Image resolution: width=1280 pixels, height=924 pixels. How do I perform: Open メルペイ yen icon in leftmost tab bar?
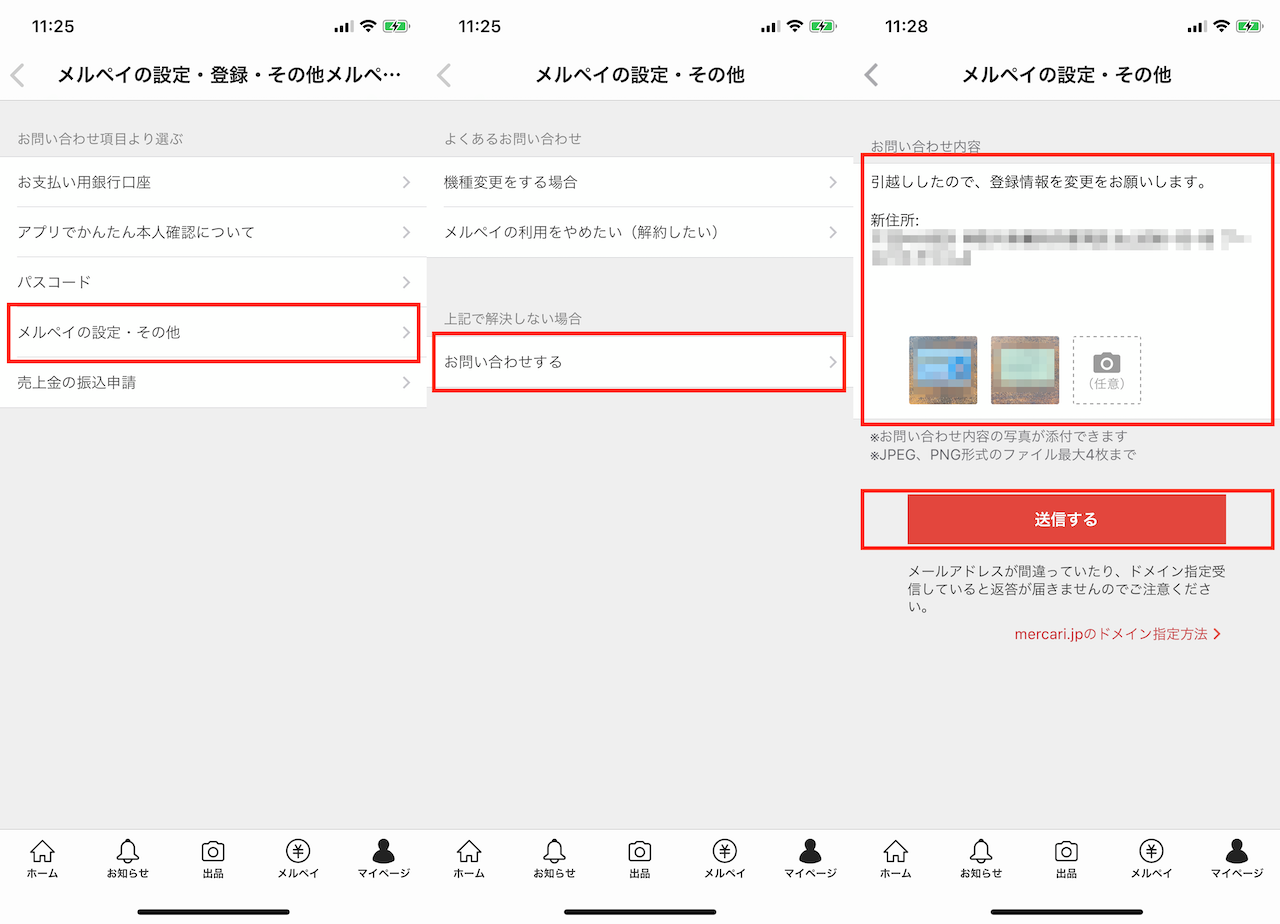coord(298,859)
